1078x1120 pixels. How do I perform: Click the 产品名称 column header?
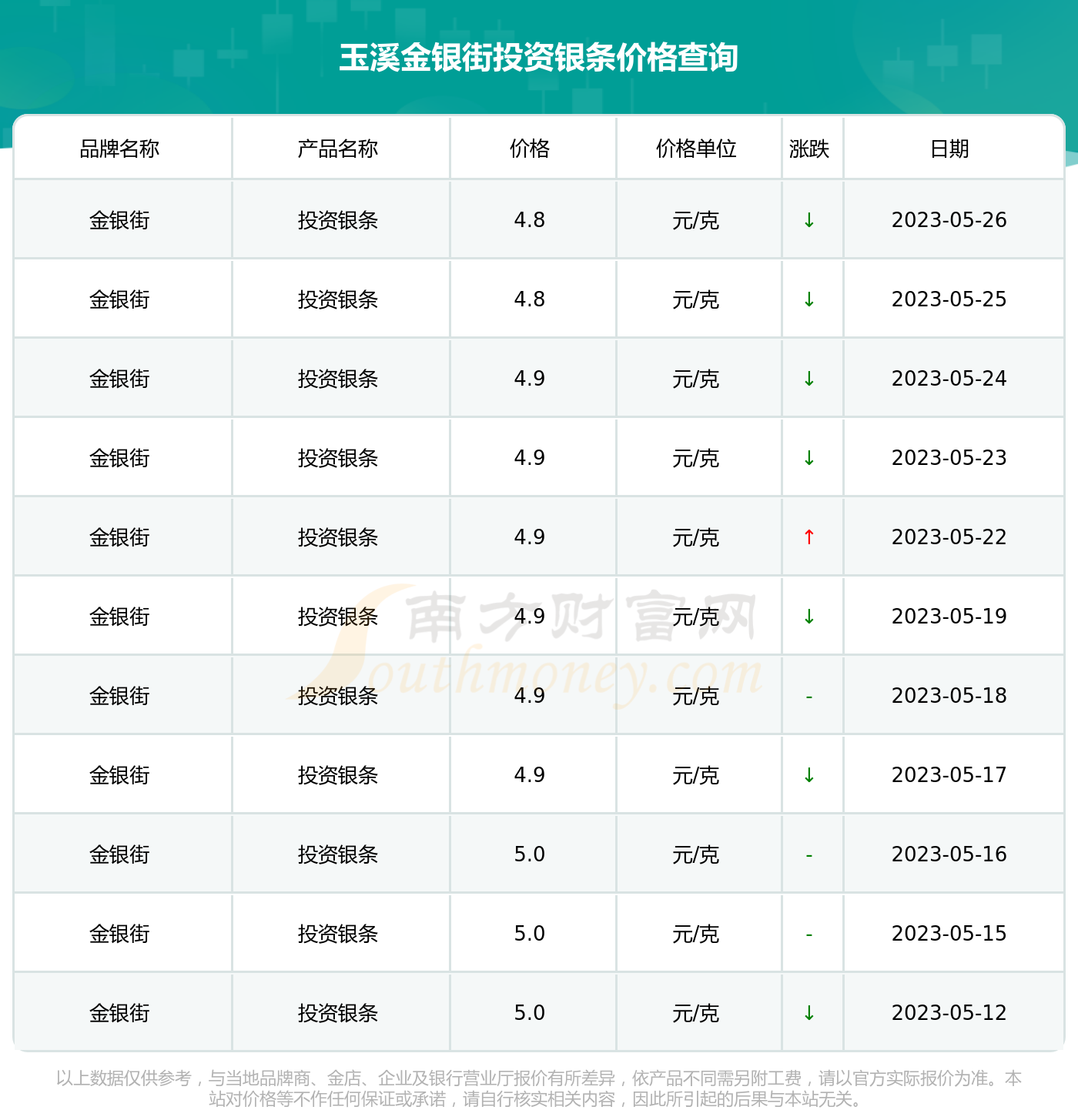pyautogui.click(x=338, y=149)
